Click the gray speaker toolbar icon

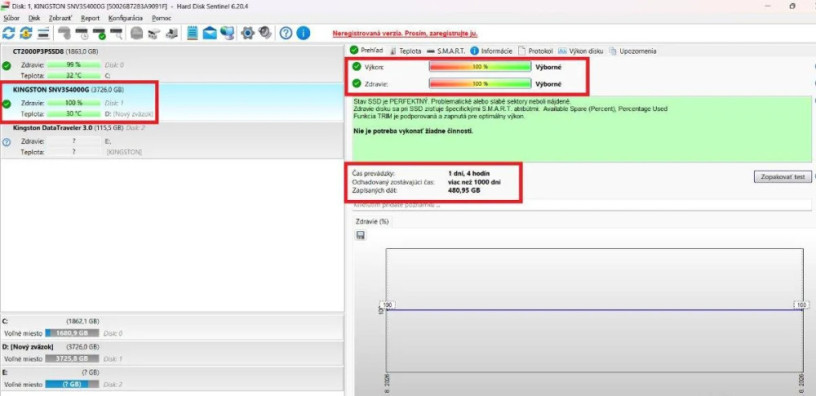tap(265, 33)
